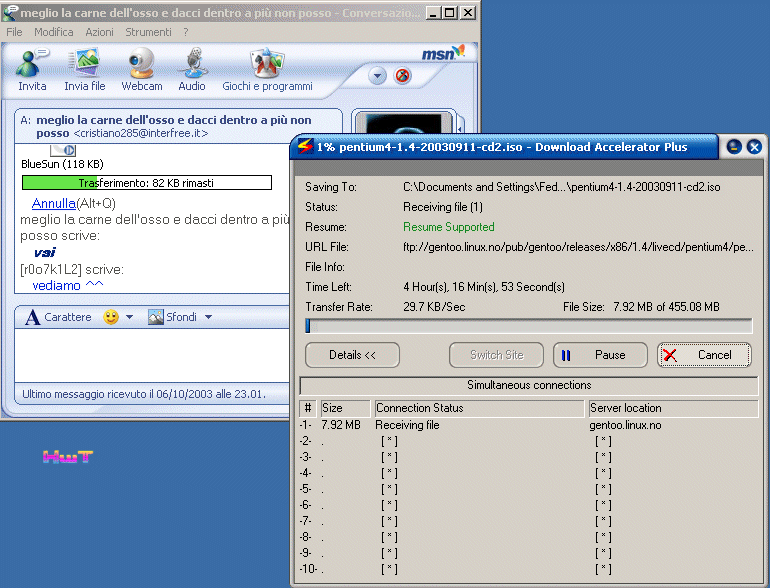770x588 pixels.
Task: Click in the MSN message input field
Action: point(152,355)
